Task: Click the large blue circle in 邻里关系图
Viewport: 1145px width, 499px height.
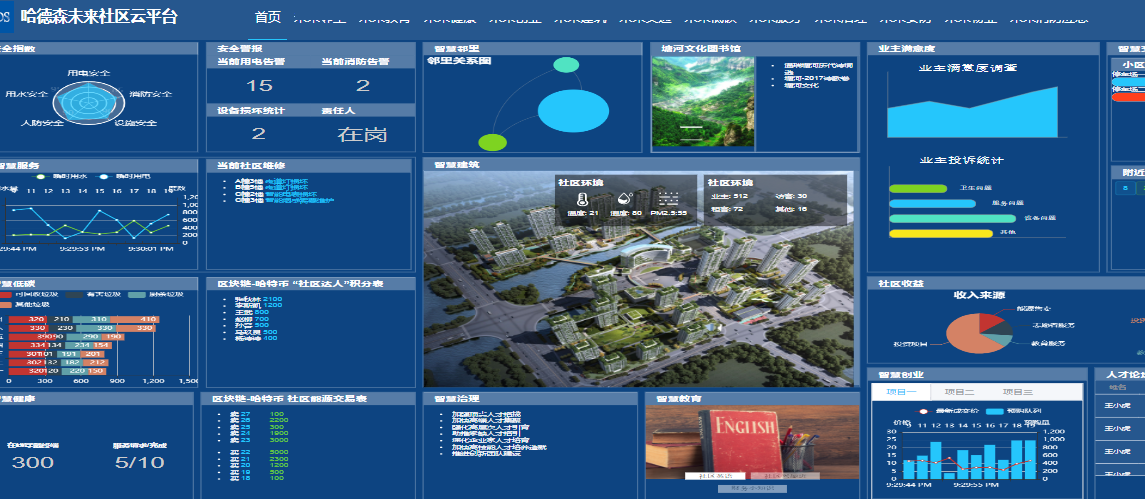Action: 573,111
